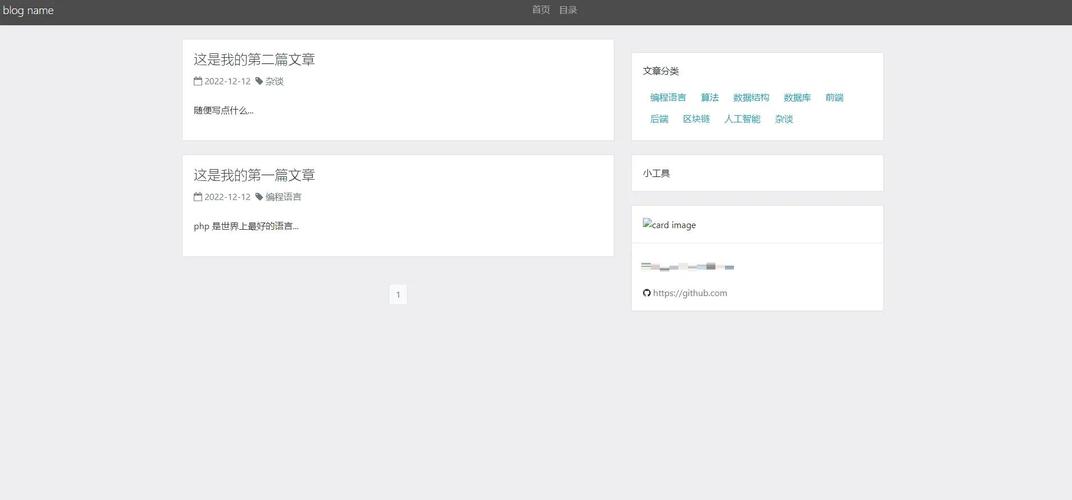
Task: Select the 数据结构 category link
Action: pos(751,98)
